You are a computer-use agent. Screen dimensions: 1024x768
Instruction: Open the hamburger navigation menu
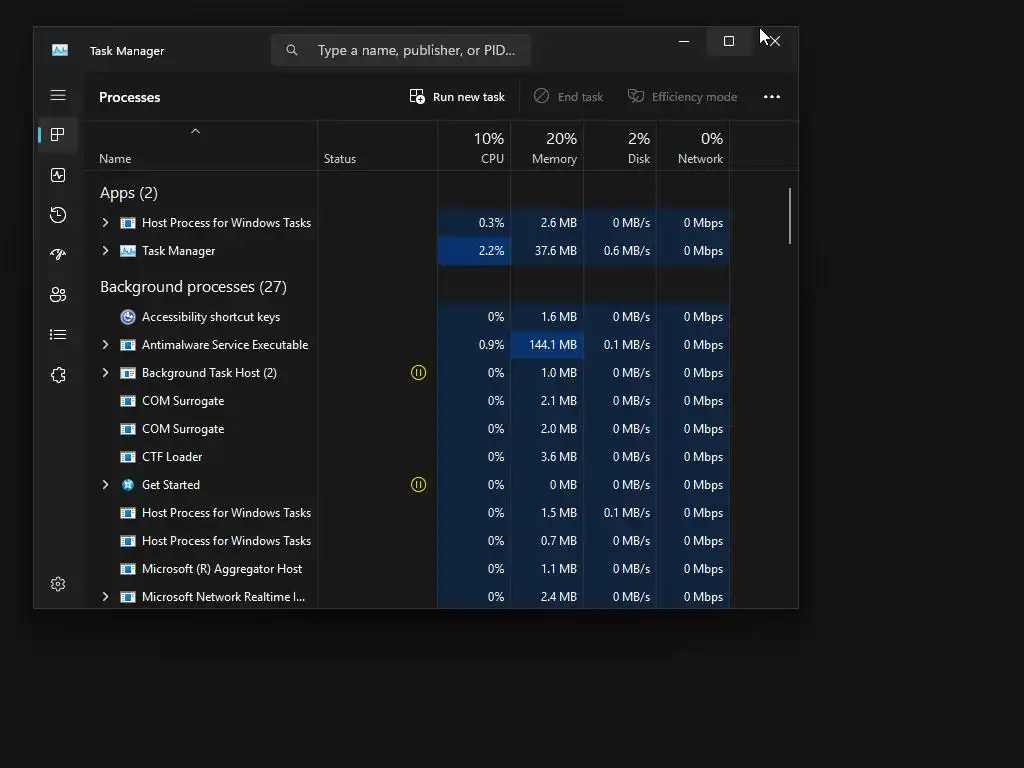[58, 95]
